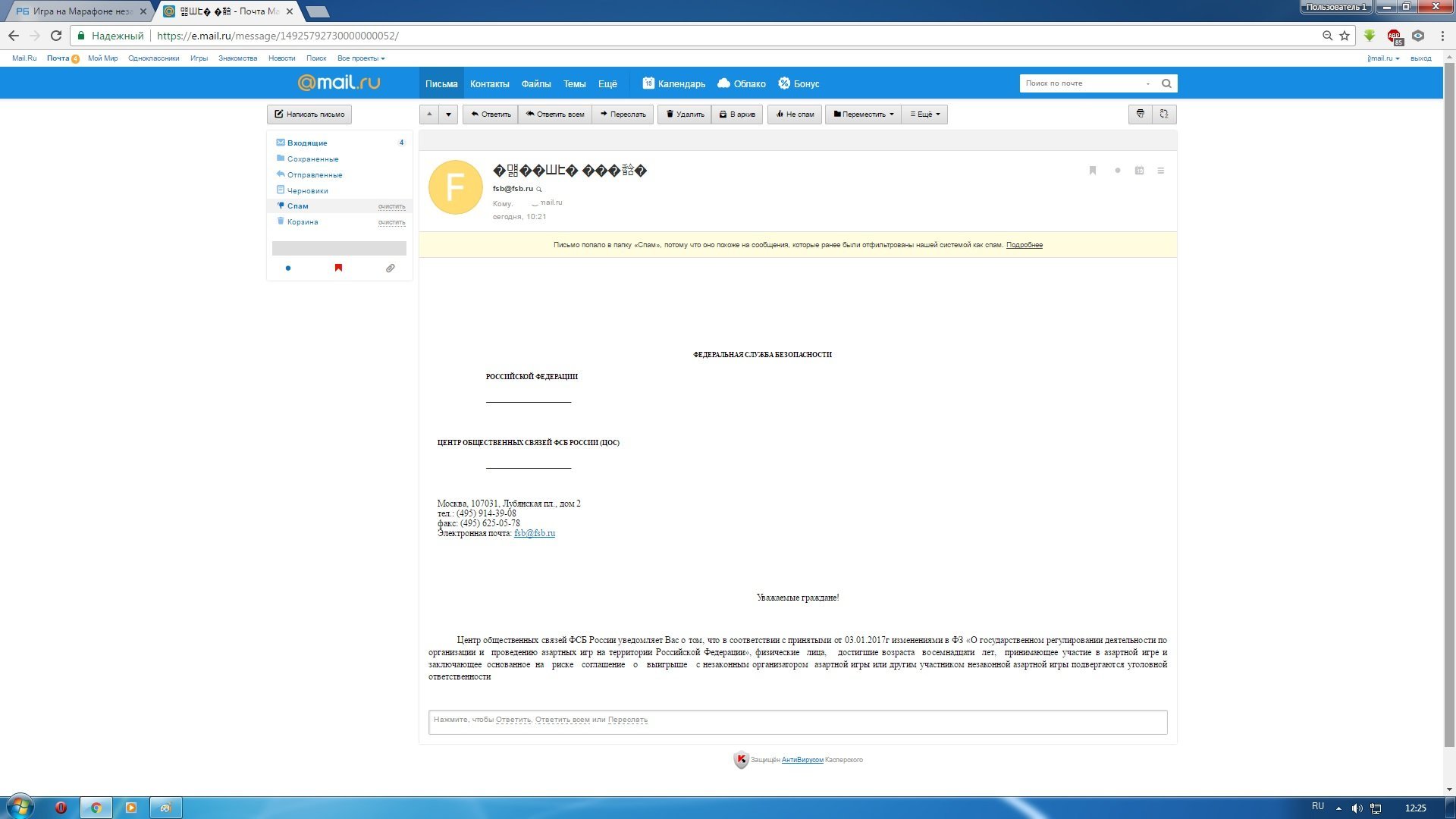Viewport: 1456px width, 819px height.
Task: Click the open-in-new-window icon beside print
Action: (1164, 115)
